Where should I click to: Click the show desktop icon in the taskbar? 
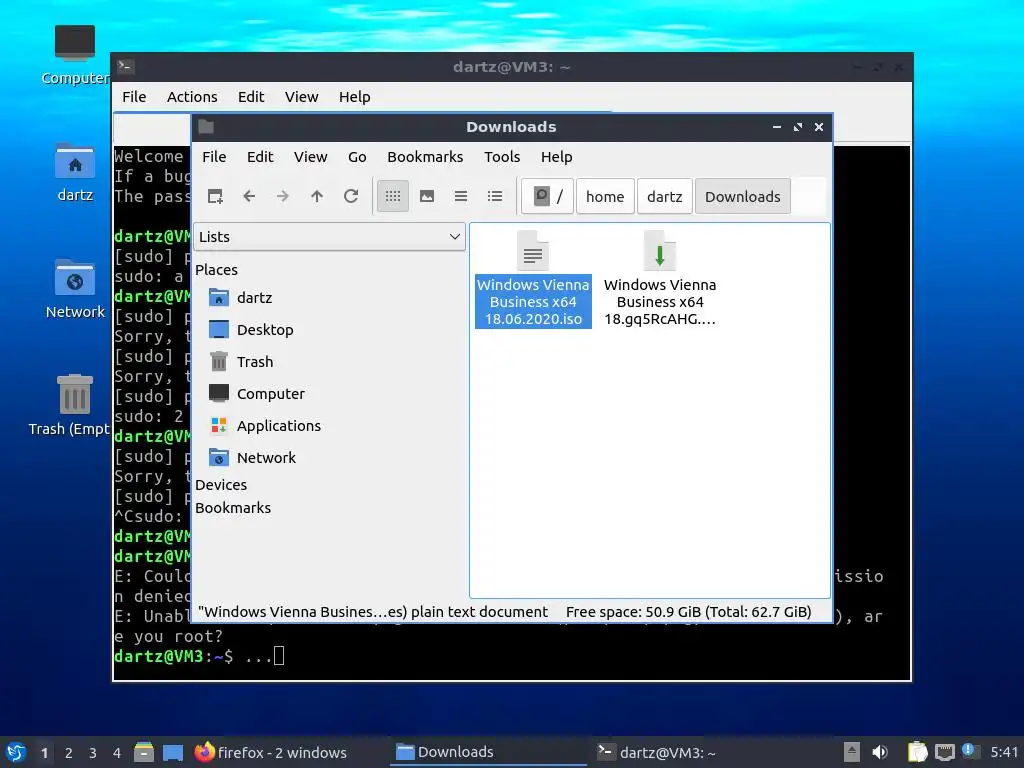tap(172, 752)
